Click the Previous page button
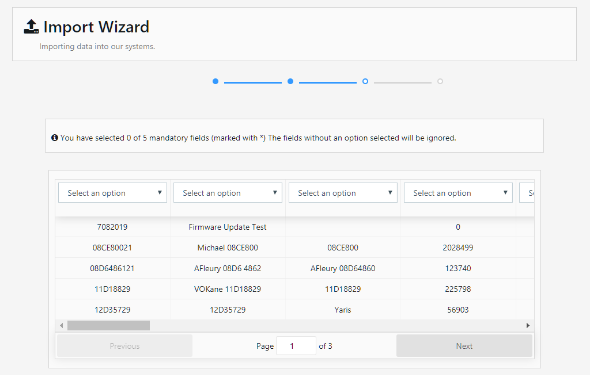The height and width of the screenshot is (377, 590). click(x=125, y=346)
